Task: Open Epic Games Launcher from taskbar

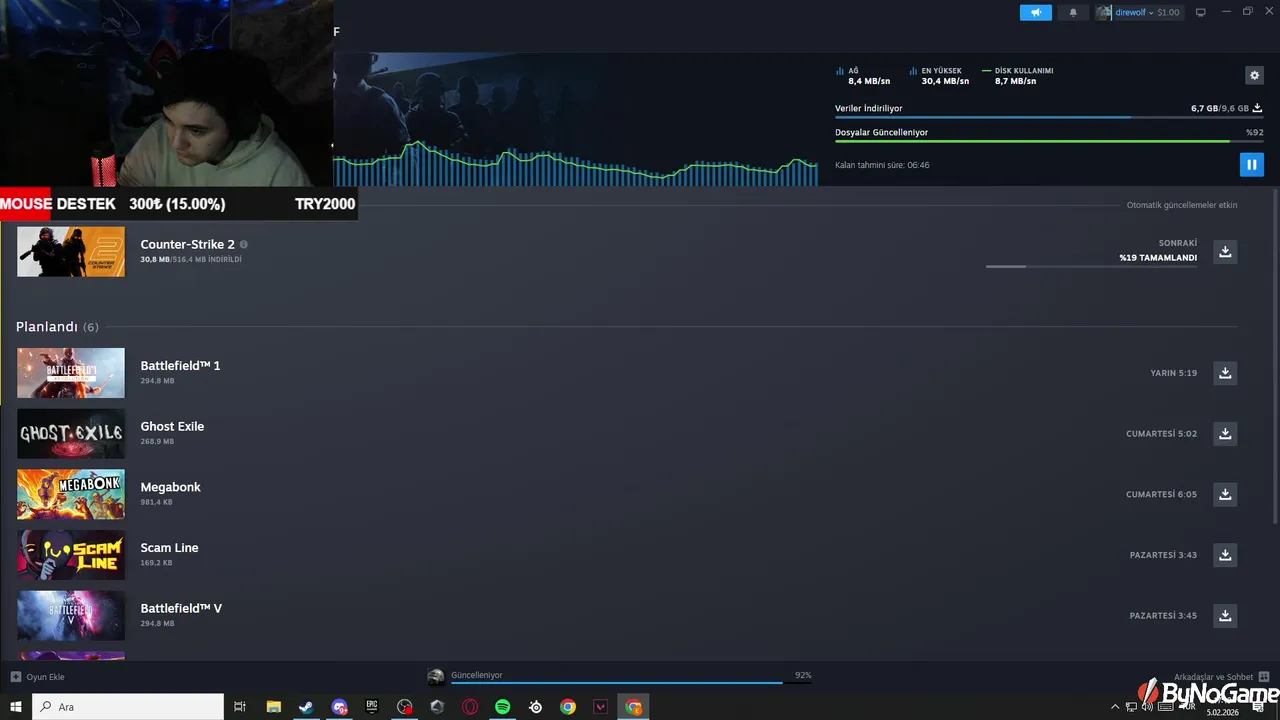Action: (372, 707)
